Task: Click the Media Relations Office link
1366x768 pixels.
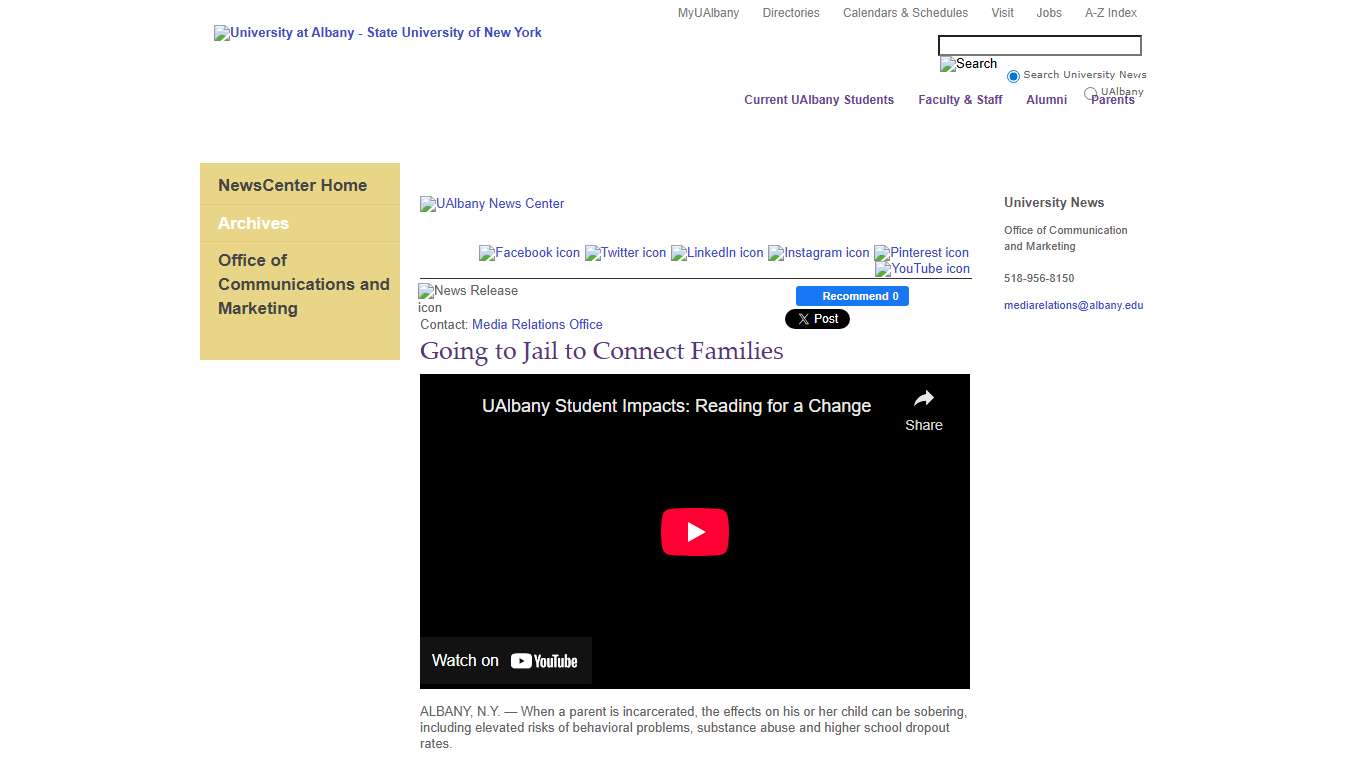Action: [537, 324]
